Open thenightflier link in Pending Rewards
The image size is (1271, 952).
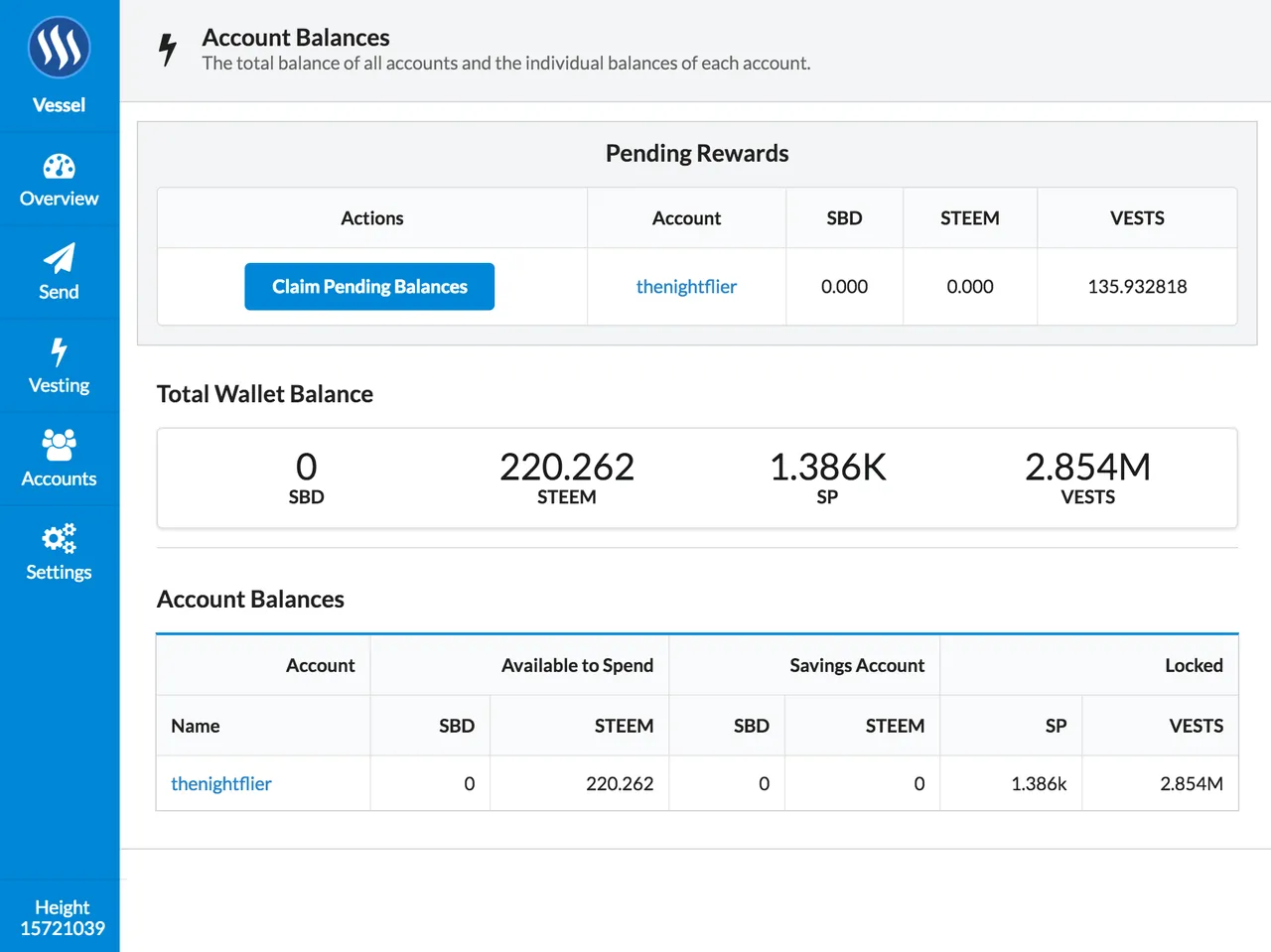coord(686,286)
